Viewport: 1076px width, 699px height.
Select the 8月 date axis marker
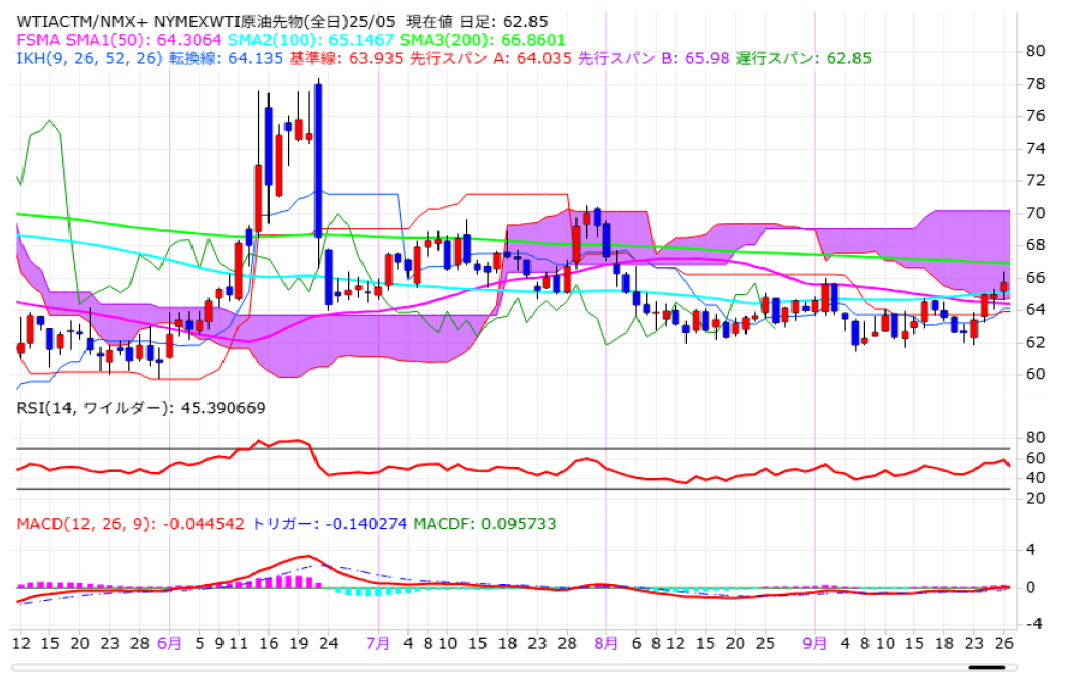point(606,644)
